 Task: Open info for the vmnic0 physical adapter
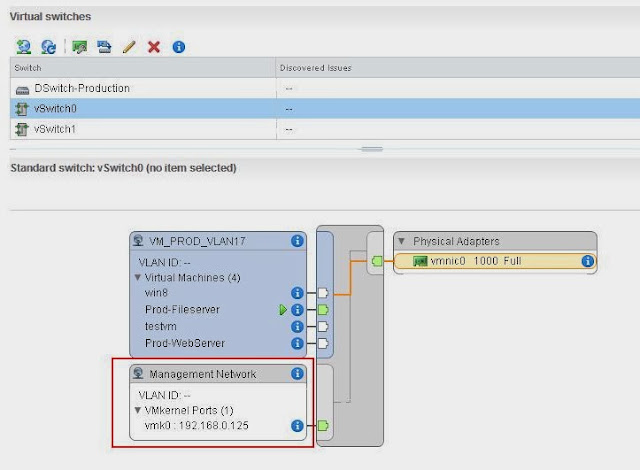click(x=587, y=261)
